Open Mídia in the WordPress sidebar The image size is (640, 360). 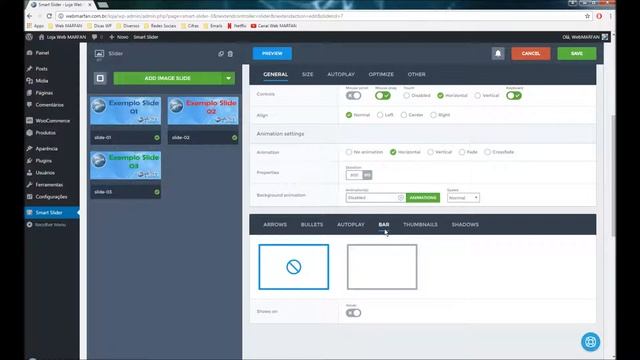pyautogui.click(x=42, y=81)
